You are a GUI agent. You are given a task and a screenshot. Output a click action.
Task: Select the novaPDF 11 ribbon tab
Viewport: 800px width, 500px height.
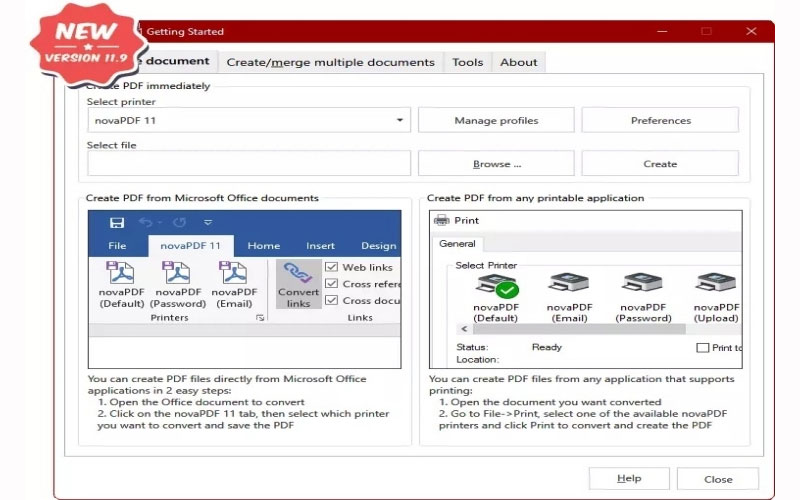coord(190,245)
